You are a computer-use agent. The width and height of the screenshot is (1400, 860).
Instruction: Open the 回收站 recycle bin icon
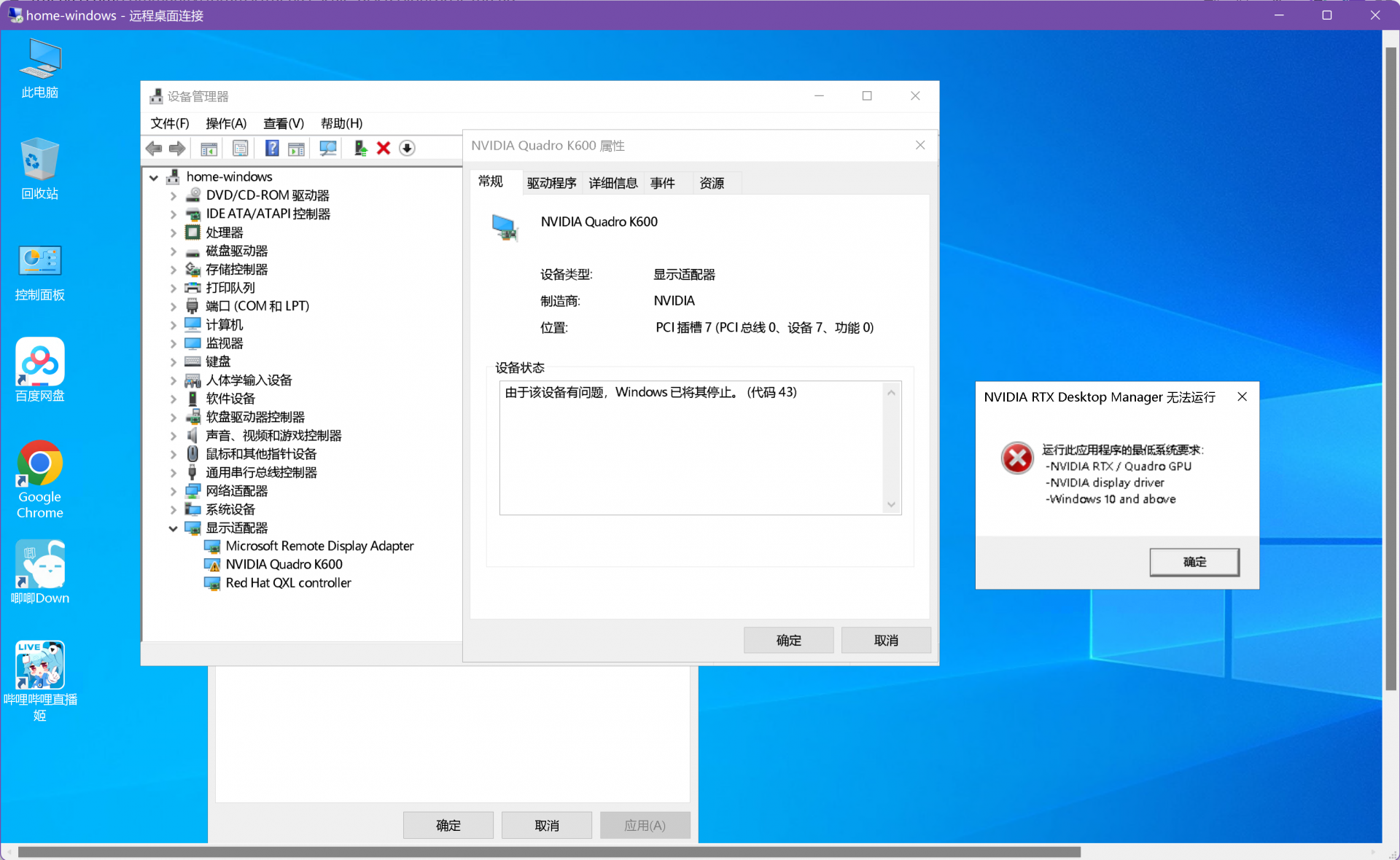tap(40, 168)
